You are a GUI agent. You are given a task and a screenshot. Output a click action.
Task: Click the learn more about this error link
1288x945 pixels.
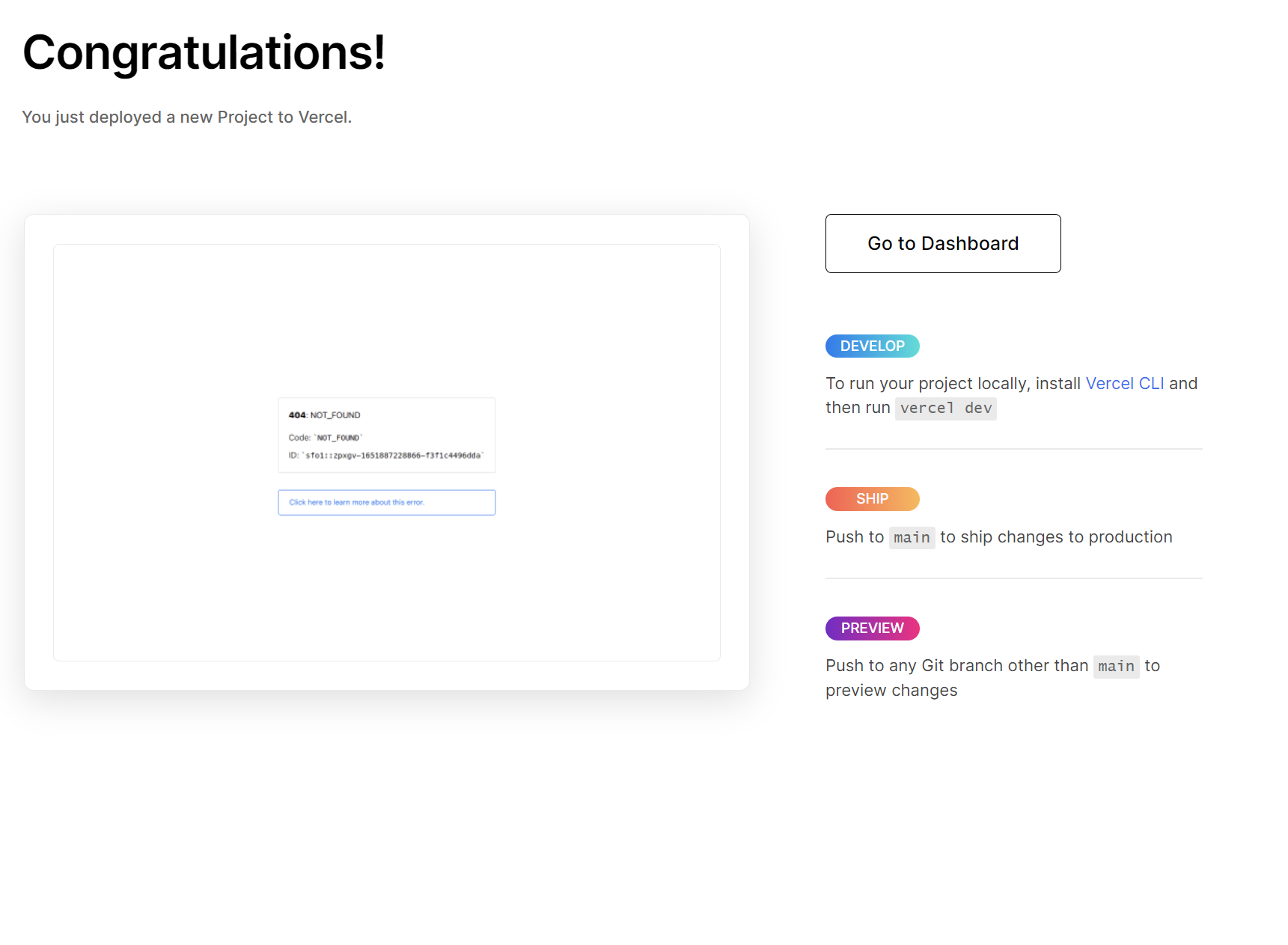[356, 503]
